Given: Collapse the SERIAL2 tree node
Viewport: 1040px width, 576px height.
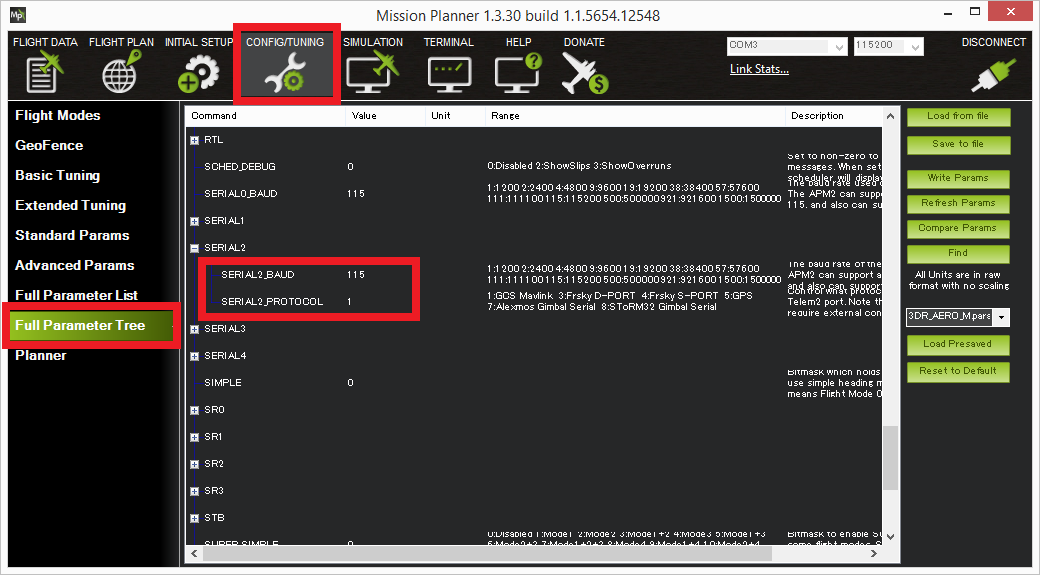Looking at the screenshot, I should pyautogui.click(x=195, y=247).
